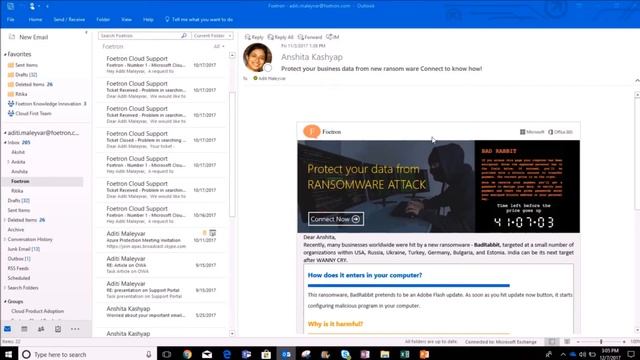Image resolution: width=640 pixels, height=360 pixels.
Task: Open the Skype taskbar icon
Action: click(345, 354)
